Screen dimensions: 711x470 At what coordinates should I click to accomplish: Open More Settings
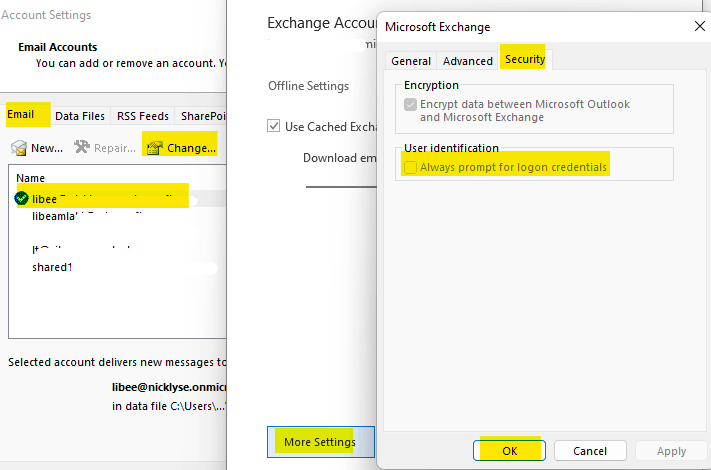point(320,442)
